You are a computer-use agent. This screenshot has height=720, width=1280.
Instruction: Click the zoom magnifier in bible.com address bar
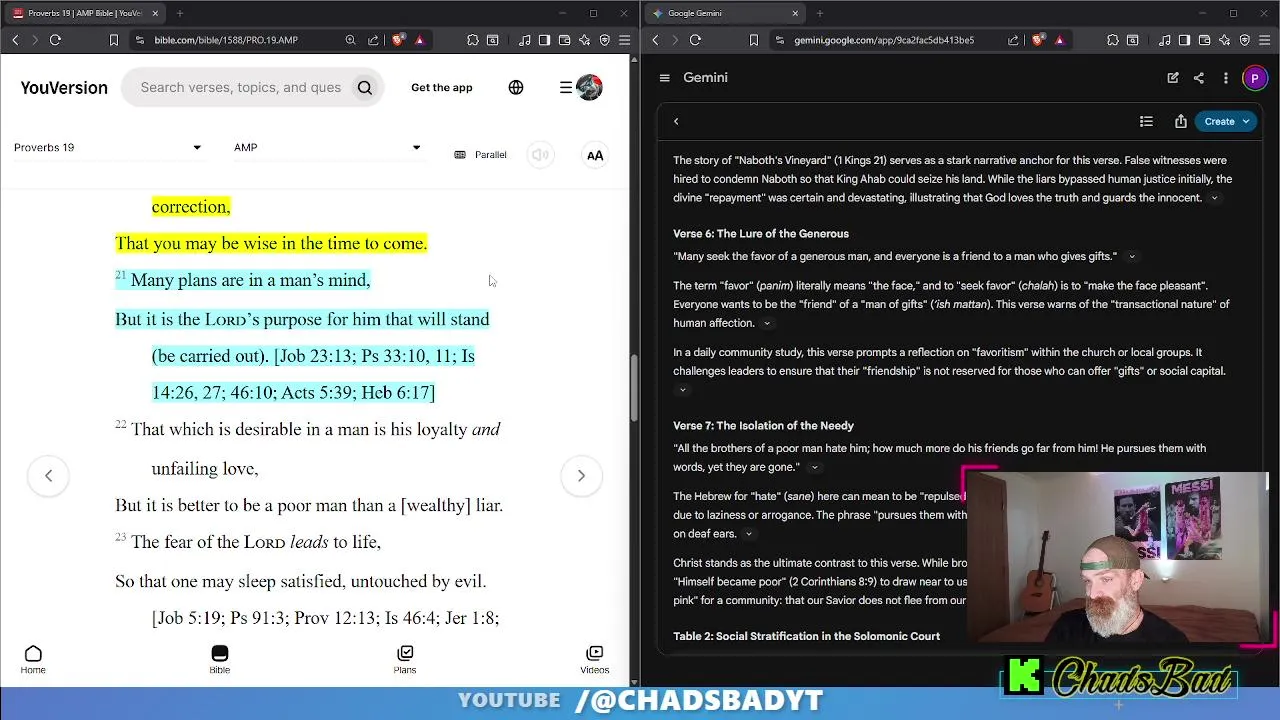point(350,40)
